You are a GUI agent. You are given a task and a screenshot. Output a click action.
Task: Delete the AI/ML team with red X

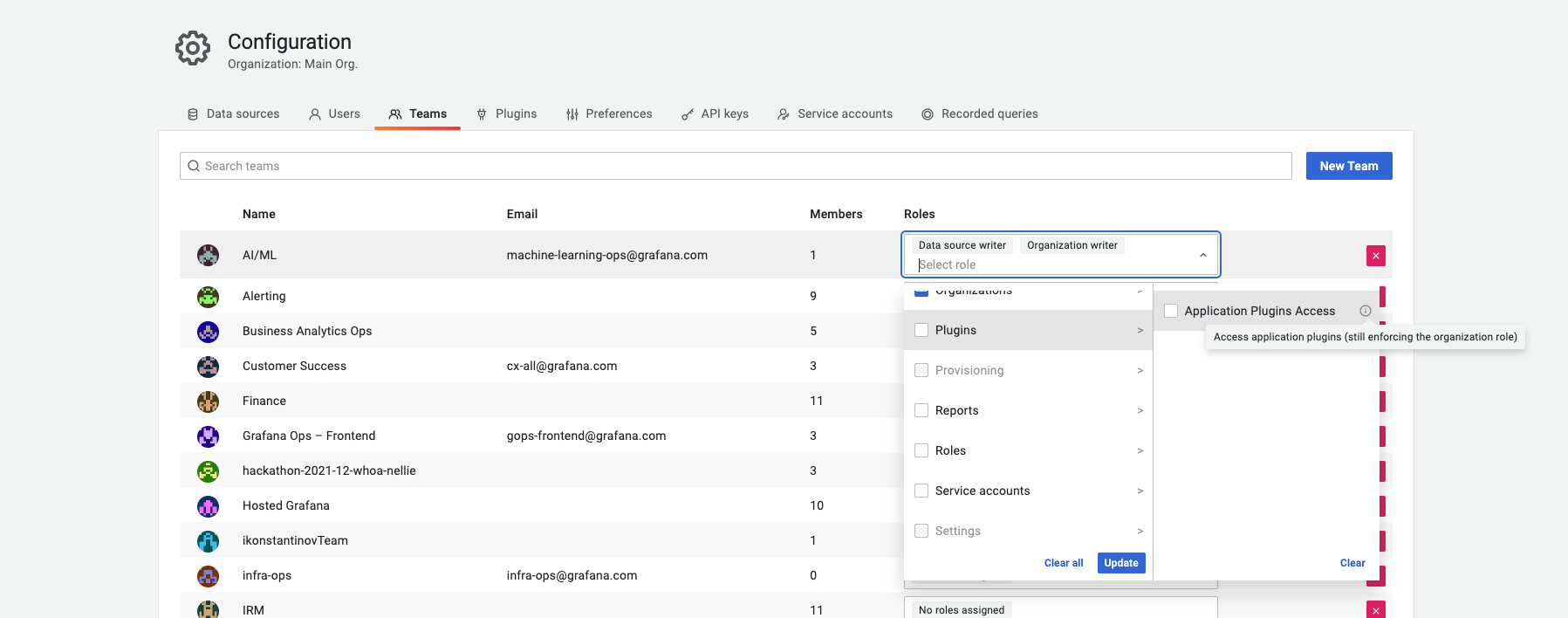click(1375, 256)
